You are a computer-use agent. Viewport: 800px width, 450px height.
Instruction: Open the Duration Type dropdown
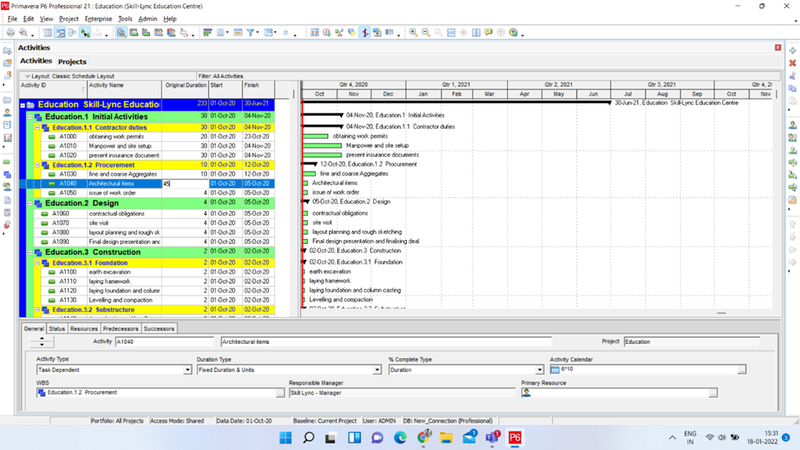pos(377,370)
